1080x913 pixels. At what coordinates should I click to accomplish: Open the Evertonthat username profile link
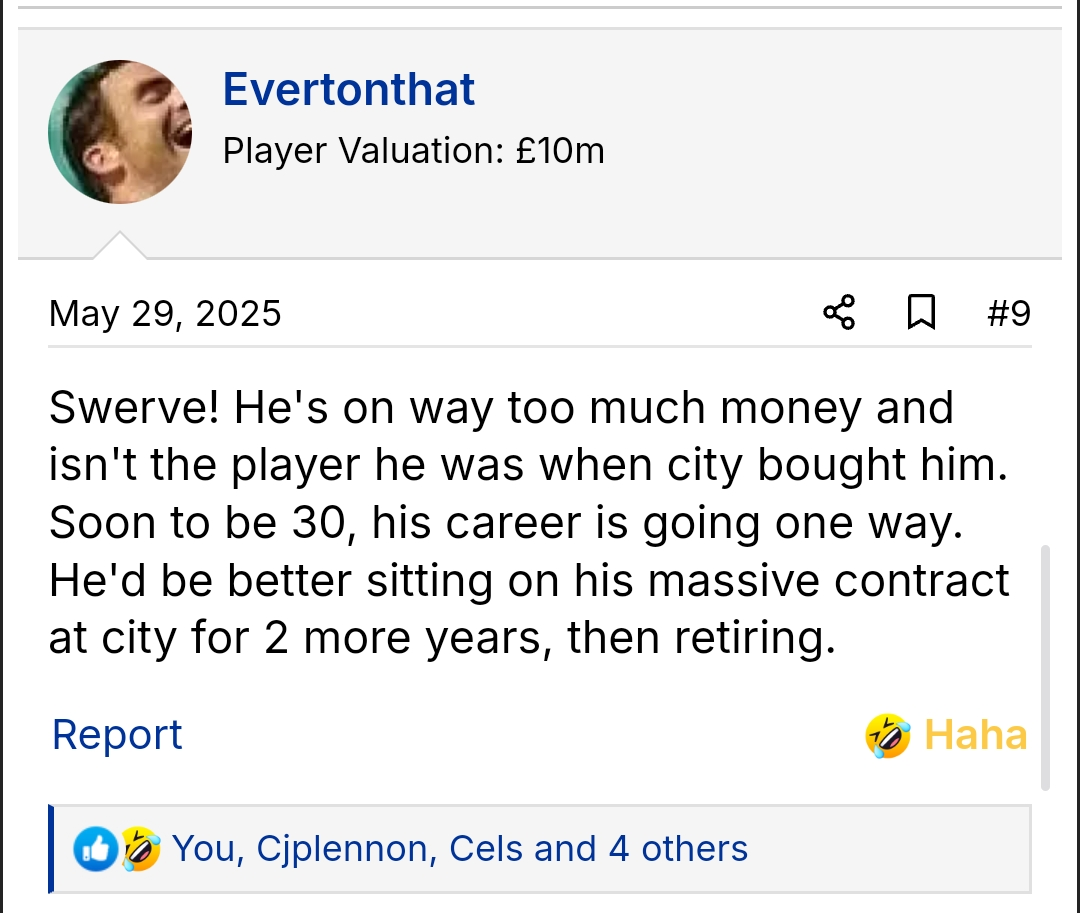pyautogui.click(x=348, y=90)
